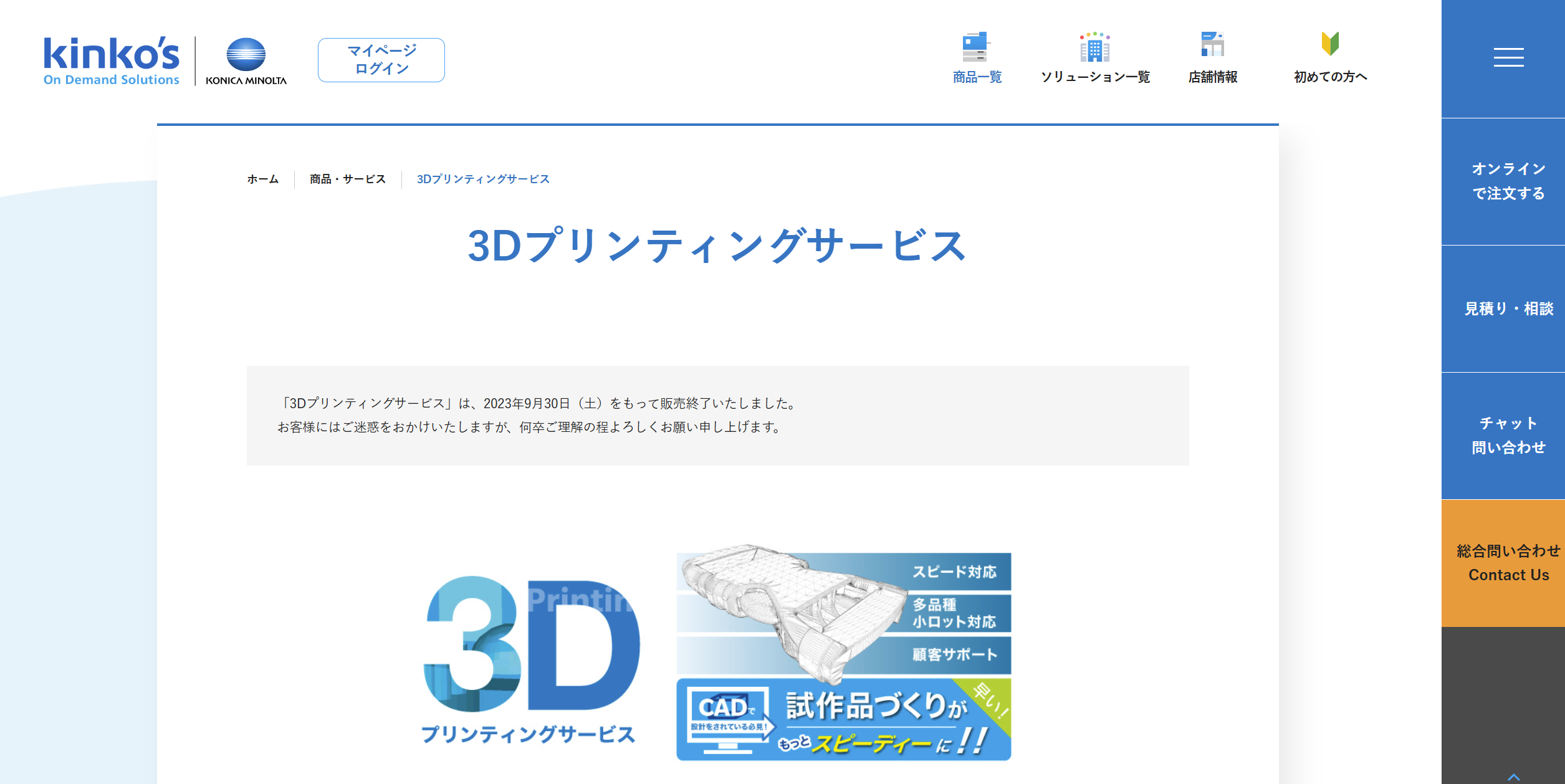Click the お客様にはご迷惑 apology sentence
The height and width of the screenshot is (784, 1565).
[x=530, y=428]
